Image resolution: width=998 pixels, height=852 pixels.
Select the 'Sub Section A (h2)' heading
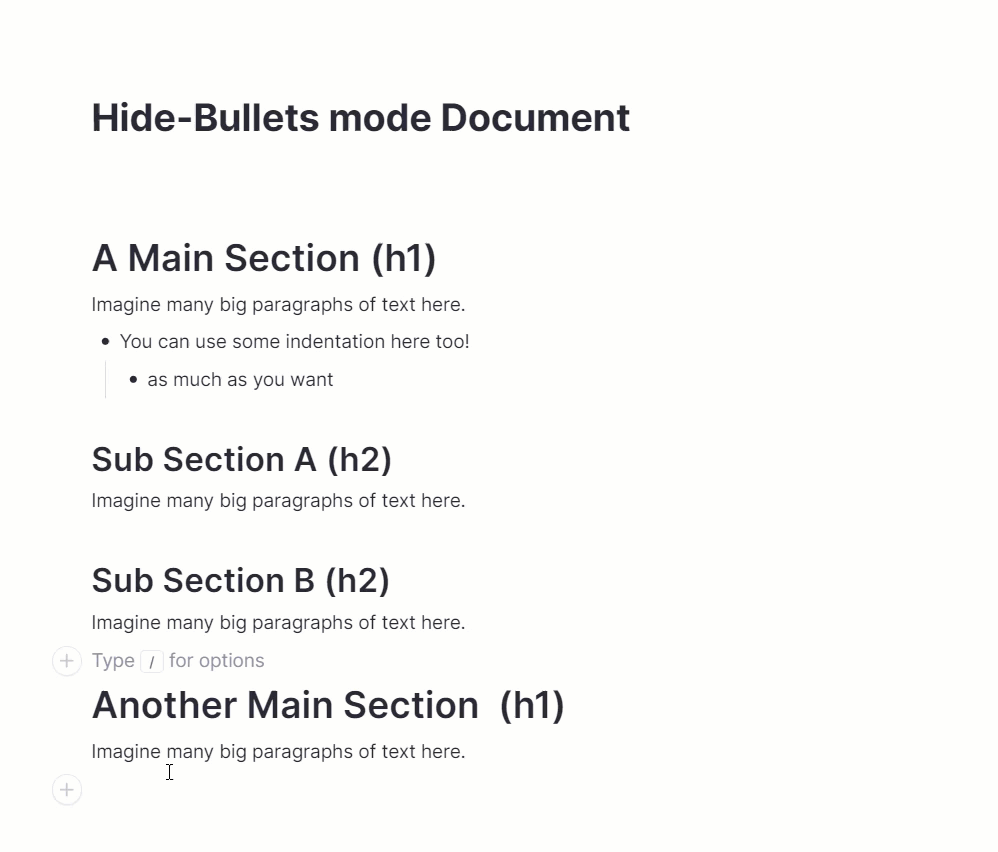click(x=241, y=460)
